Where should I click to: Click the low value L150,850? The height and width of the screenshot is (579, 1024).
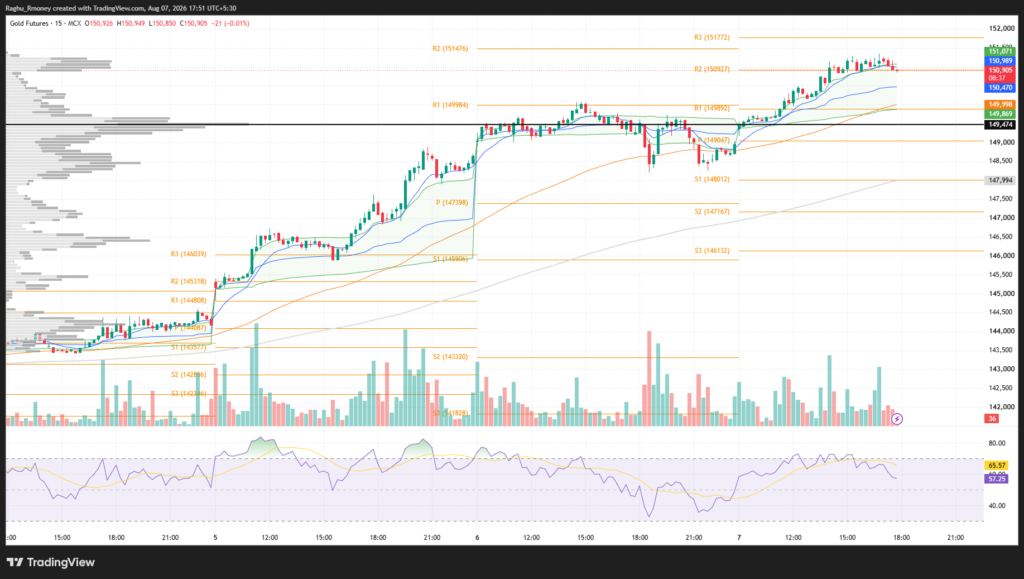click(162, 23)
